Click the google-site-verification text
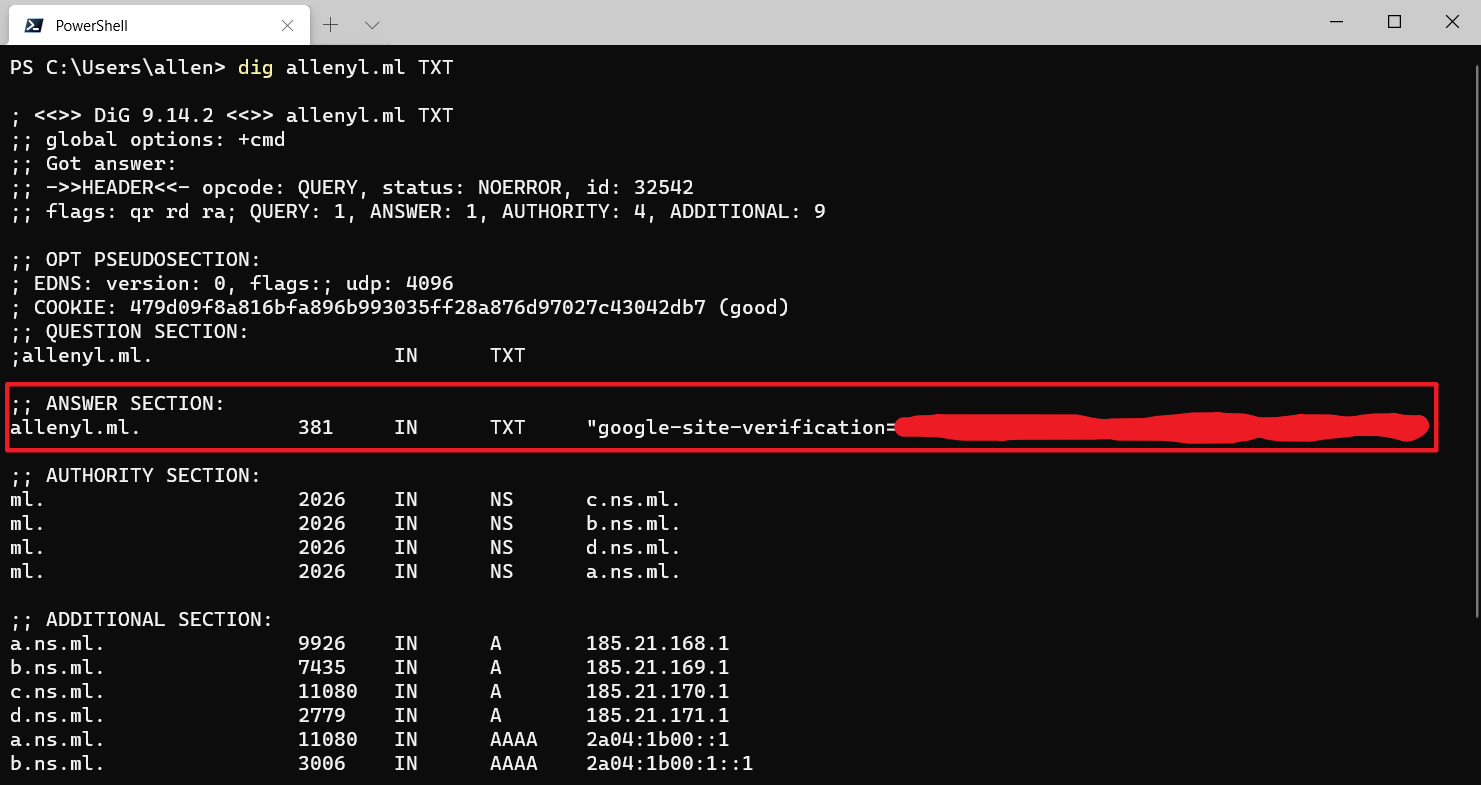This screenshot has height=785, width=1481. pyautogui.click(x=740, y=428)
